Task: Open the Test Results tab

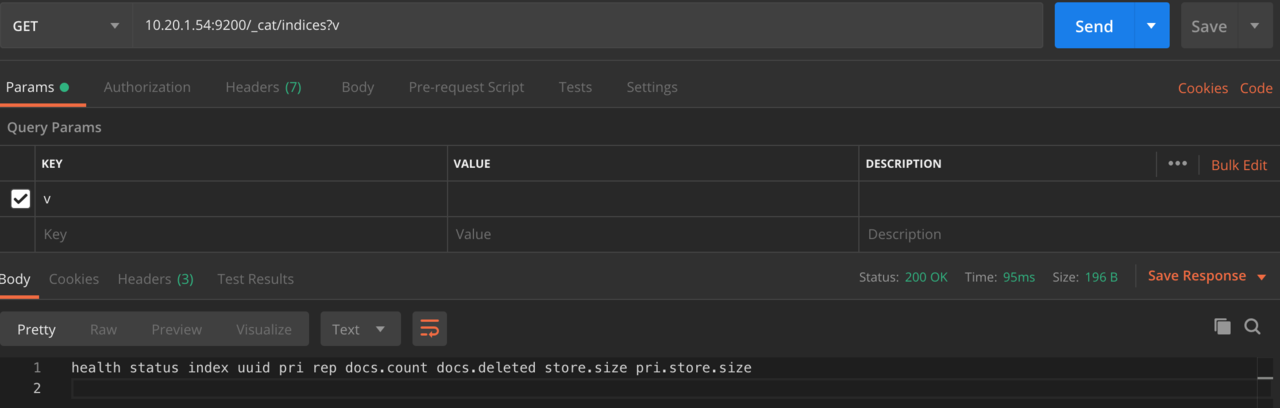Action: coord(256,279)
